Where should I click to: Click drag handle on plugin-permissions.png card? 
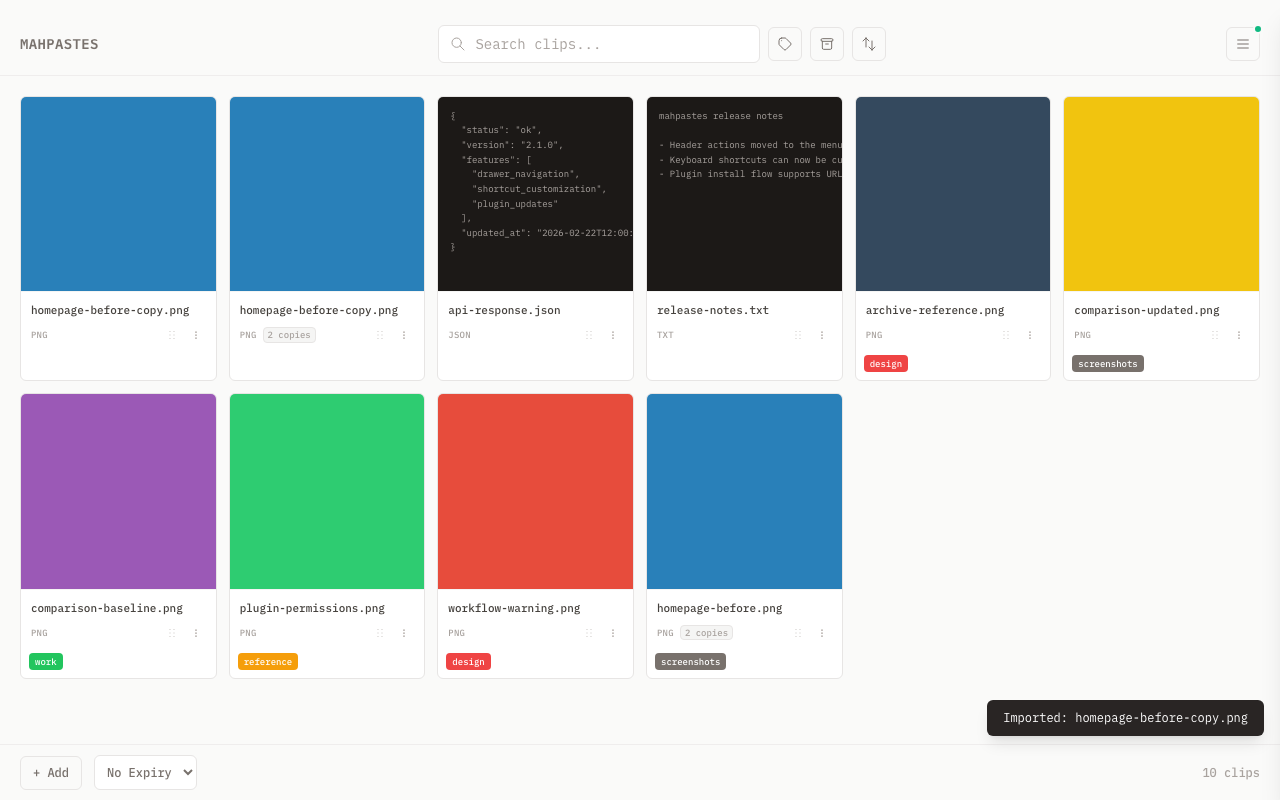380,633
